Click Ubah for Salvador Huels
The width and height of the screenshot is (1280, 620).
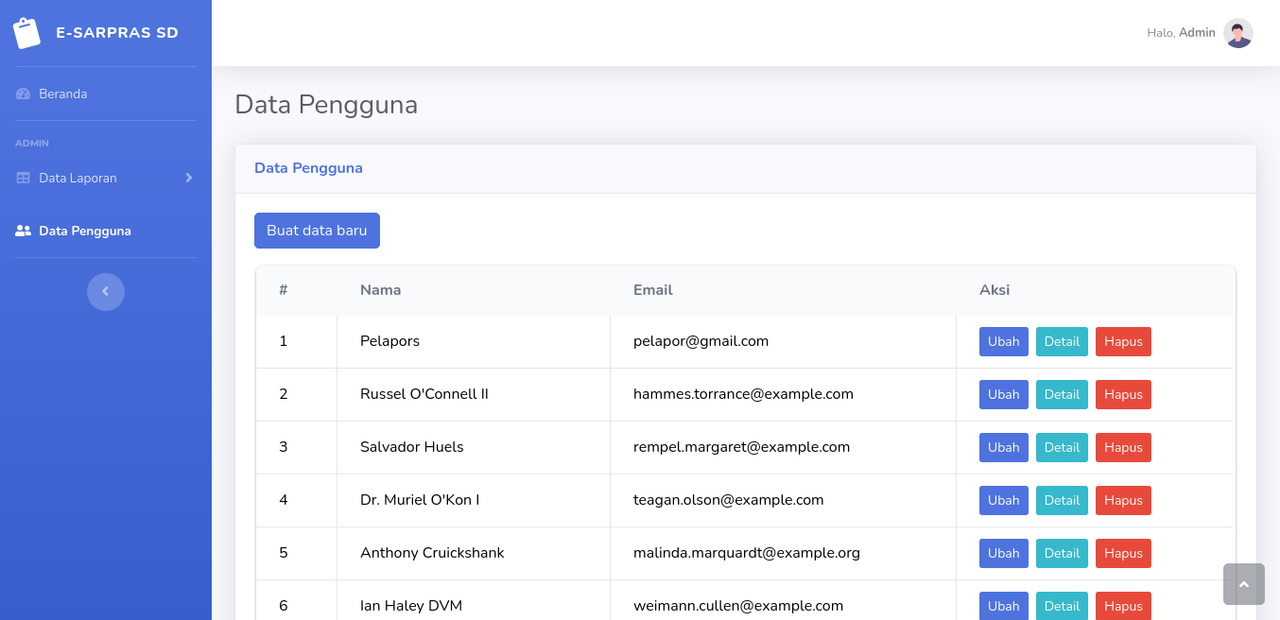(1004, 447)
